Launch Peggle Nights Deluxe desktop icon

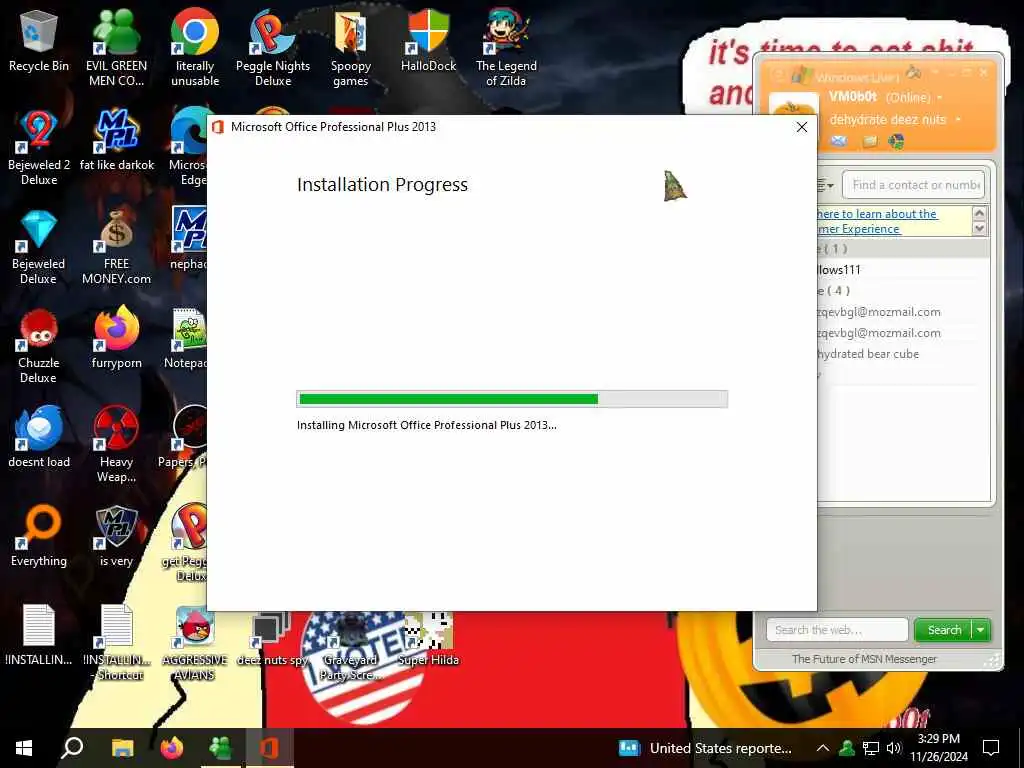[272, 48]
